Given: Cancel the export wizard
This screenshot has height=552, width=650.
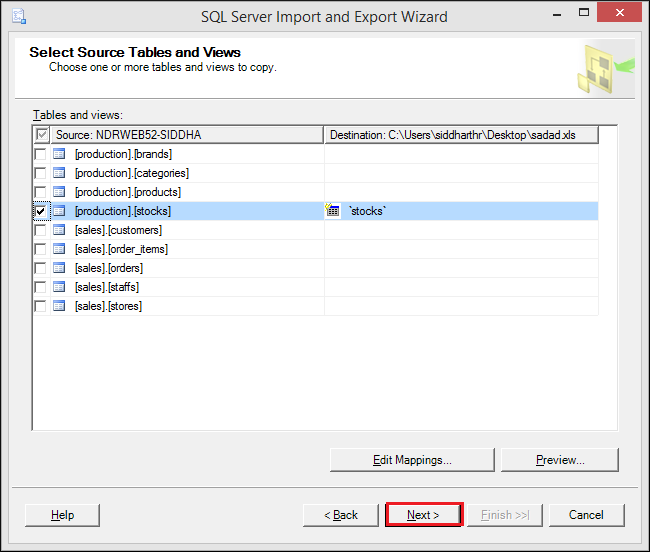Looking at the screenshot, I should pos(586,515).
